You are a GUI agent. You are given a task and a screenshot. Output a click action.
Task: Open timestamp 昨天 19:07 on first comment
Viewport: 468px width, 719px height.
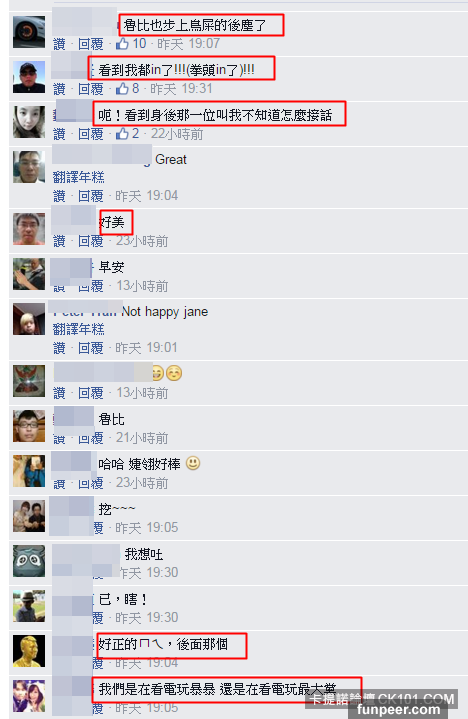click(188, 44)
